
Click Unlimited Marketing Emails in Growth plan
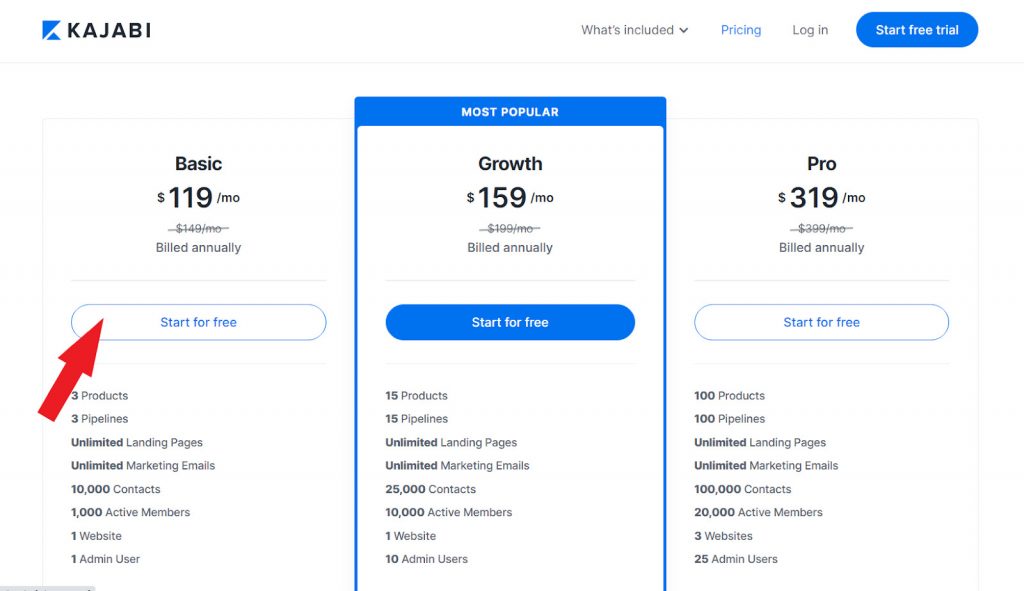click(x=457, y=466)
